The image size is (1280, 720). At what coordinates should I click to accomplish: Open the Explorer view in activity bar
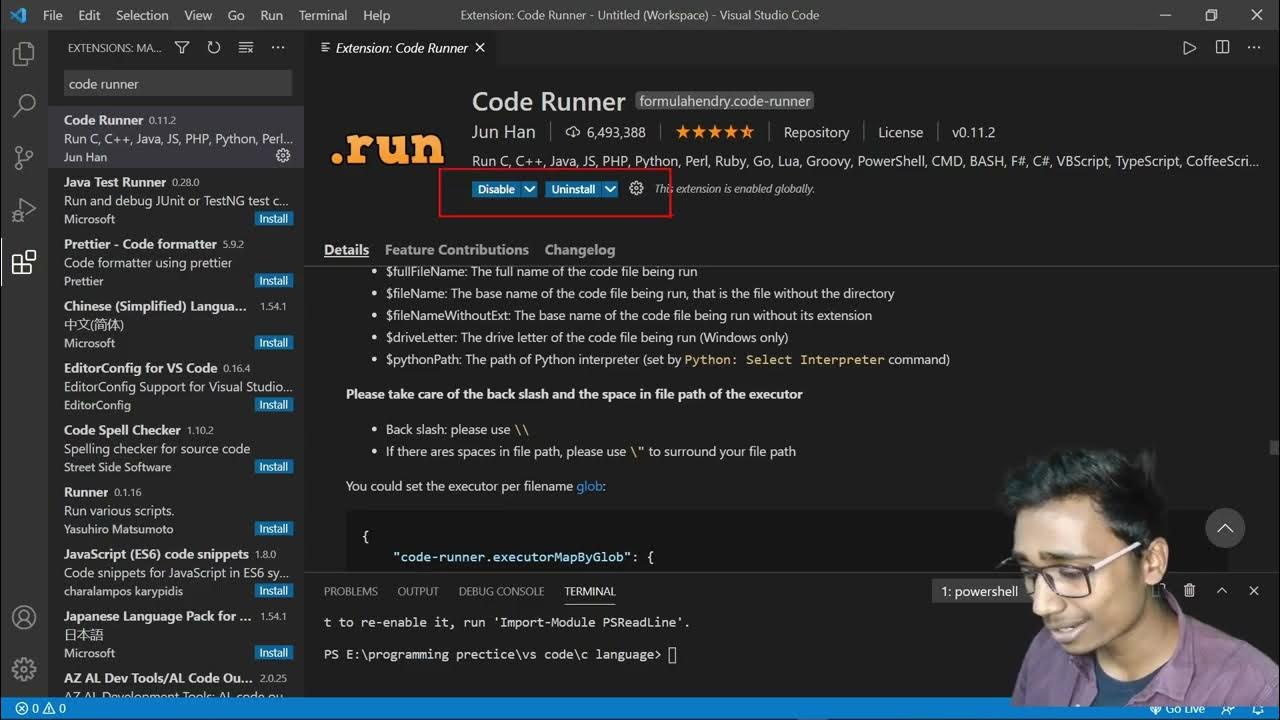pos(24,54)
